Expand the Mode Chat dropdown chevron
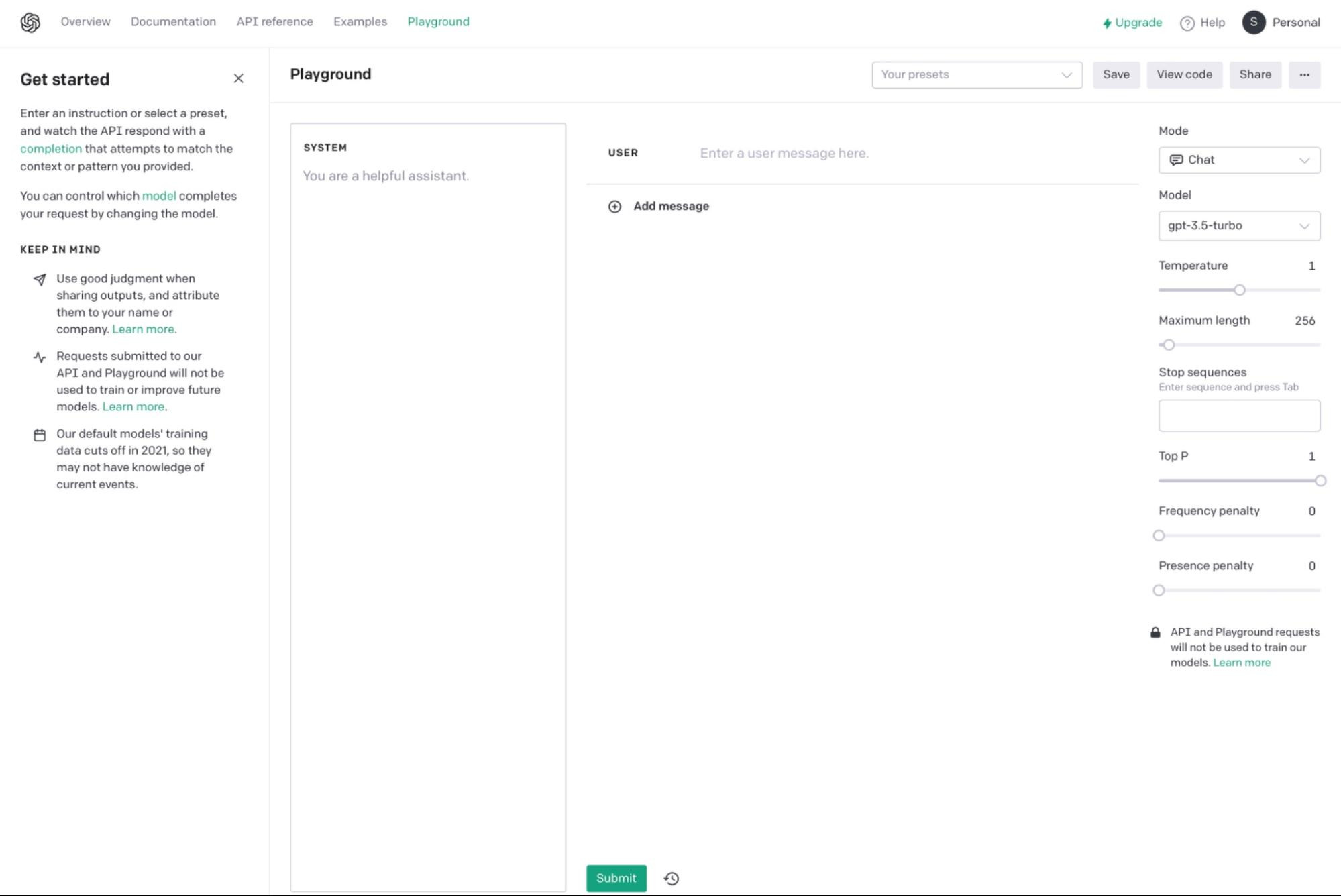This screenshot has width=1341, height=896. click(1304, 160)
